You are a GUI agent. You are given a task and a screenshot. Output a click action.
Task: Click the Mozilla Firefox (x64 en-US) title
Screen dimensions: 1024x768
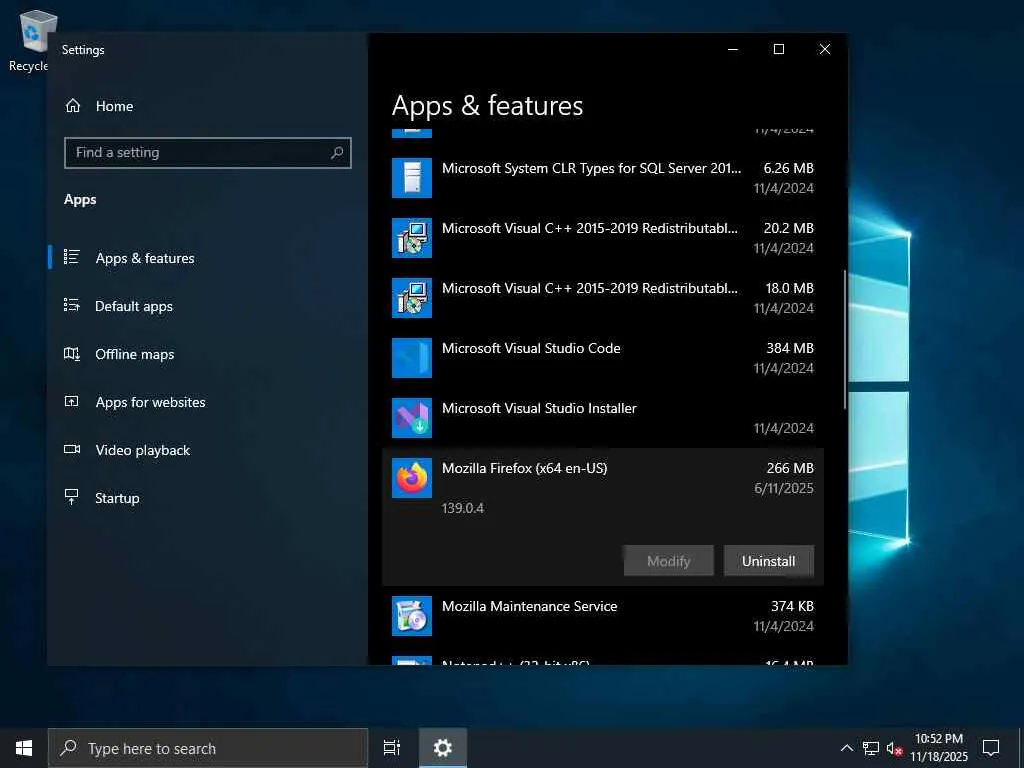tap(524, 468)
